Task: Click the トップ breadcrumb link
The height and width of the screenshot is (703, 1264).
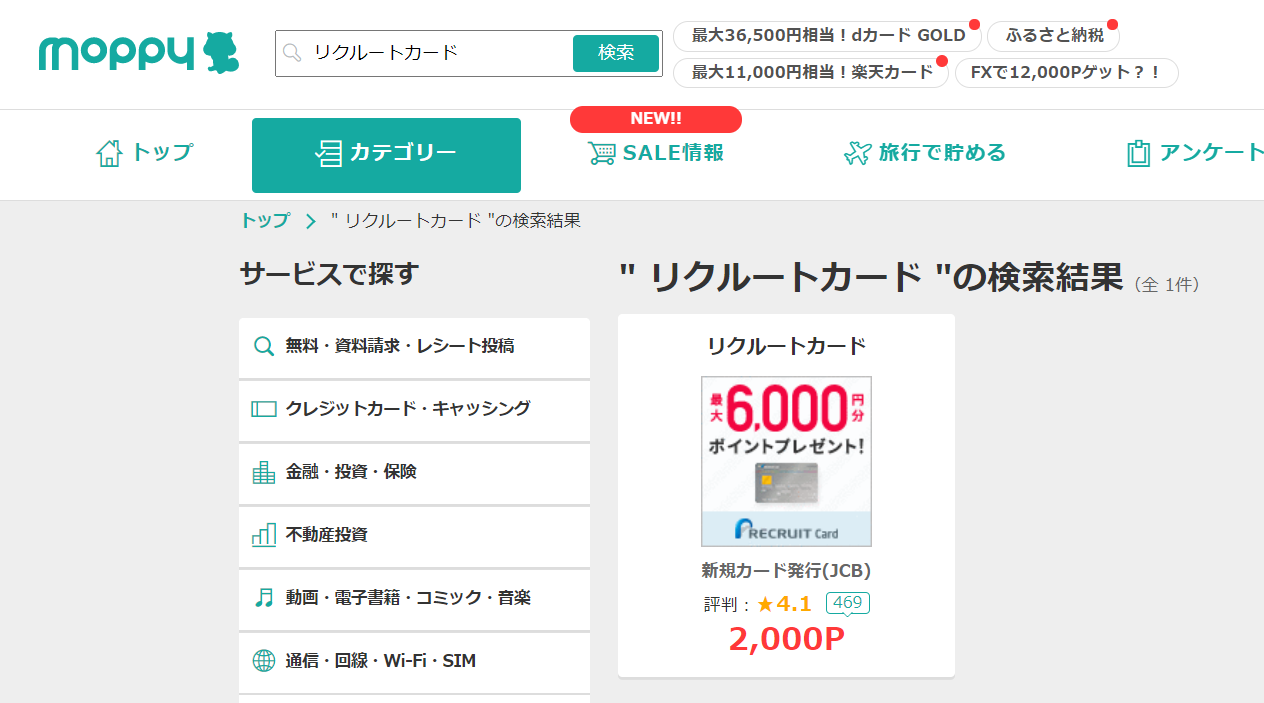Action: [x=265, y=221]
